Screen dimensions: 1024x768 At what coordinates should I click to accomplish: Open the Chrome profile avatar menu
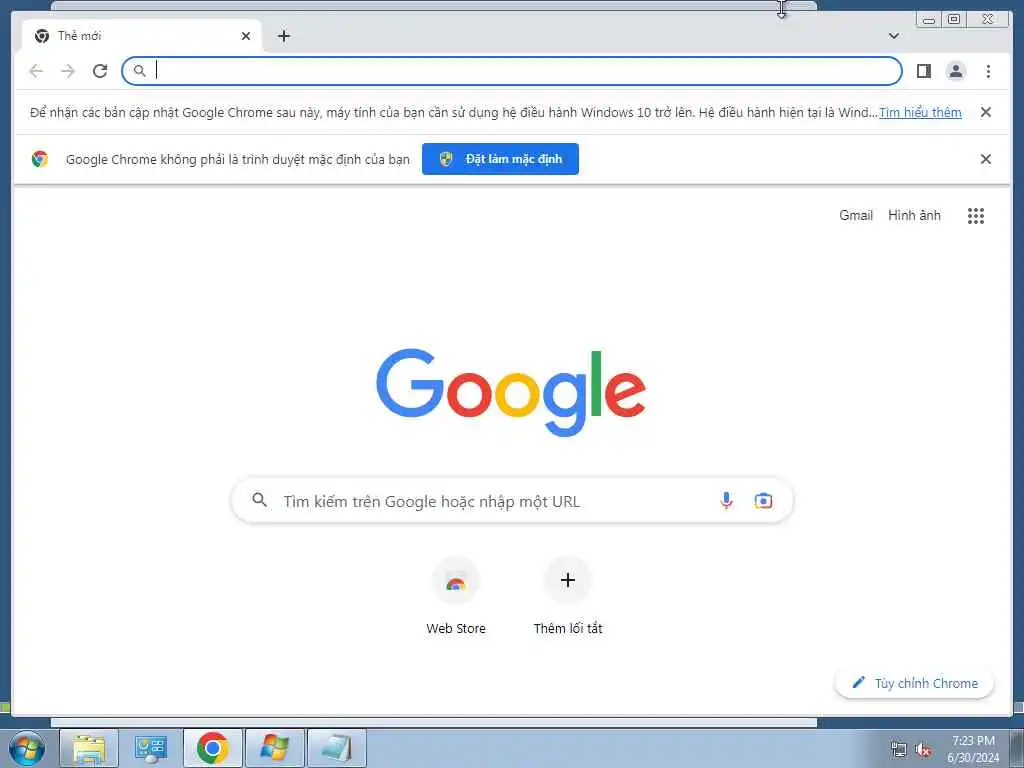[955, 71]
